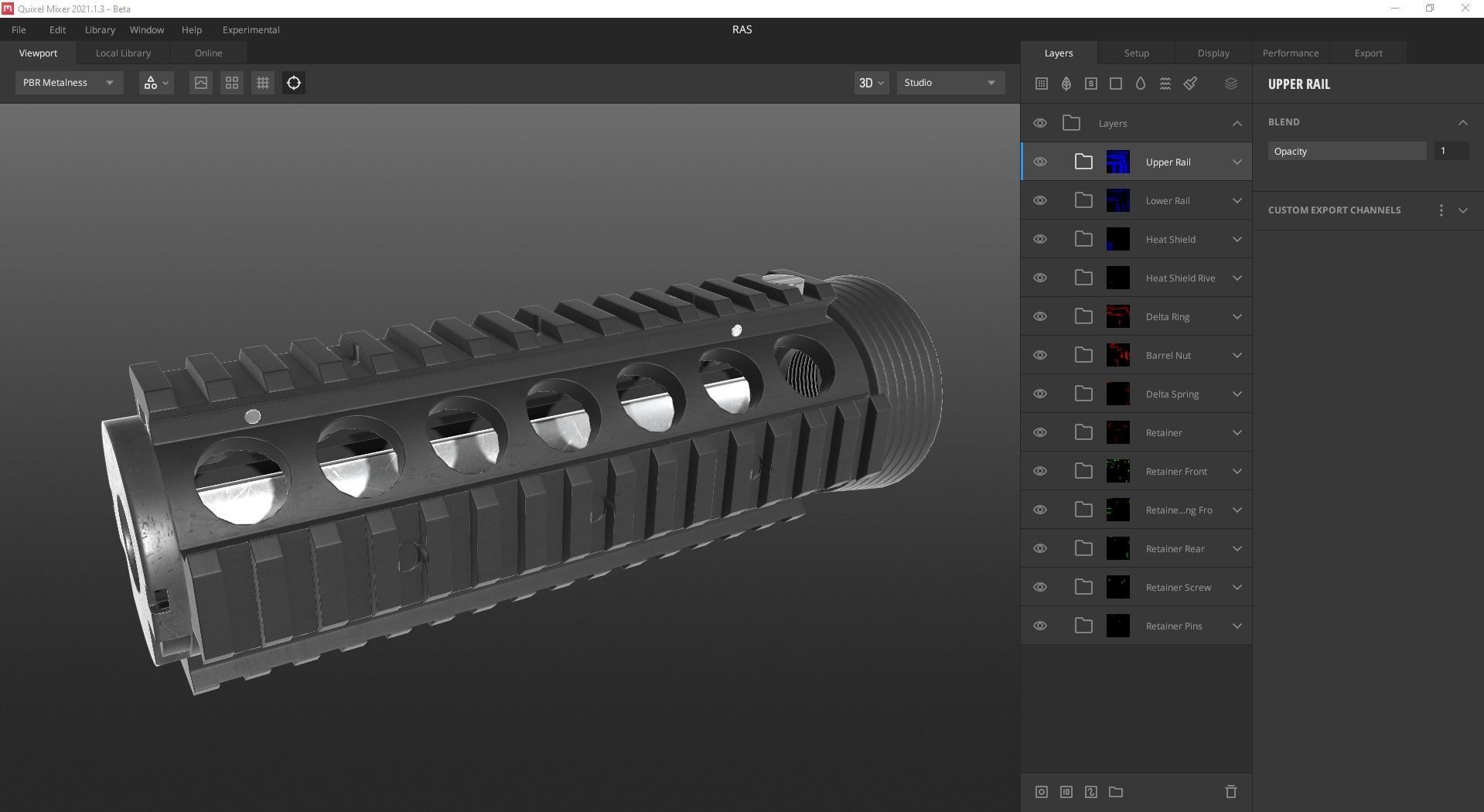Switch to the Export tab
Image resolution: width=1484 pixels, height=812 pixels.
pos(1367,53)
